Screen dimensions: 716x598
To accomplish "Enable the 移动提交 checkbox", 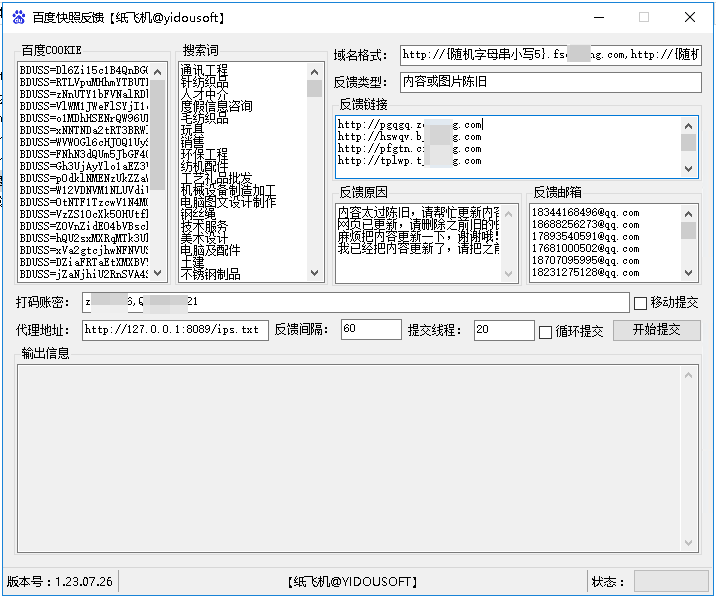I will [640, 303].
